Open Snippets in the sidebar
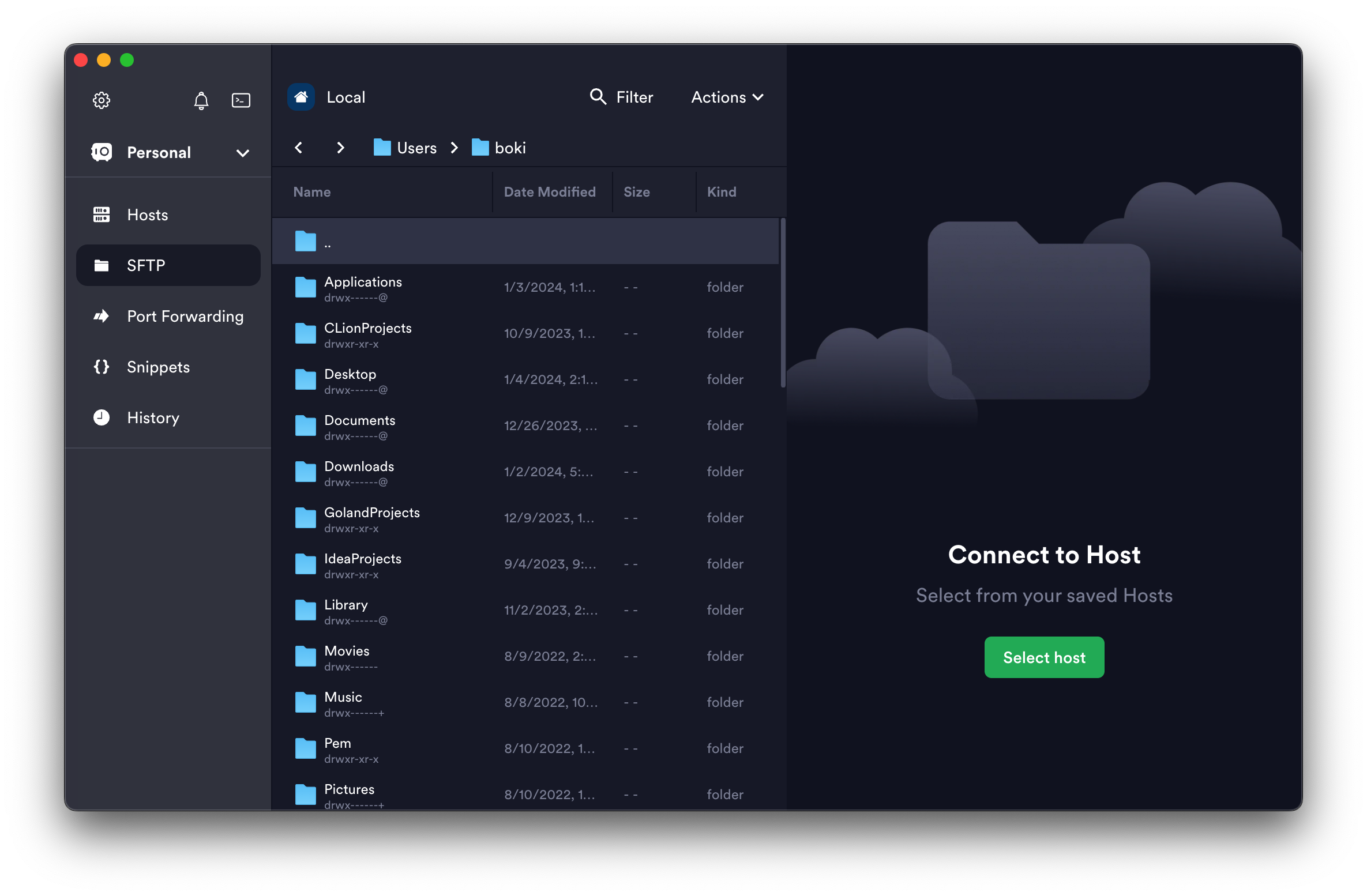Screen dimensions: 1367x896 pos(158,367)
